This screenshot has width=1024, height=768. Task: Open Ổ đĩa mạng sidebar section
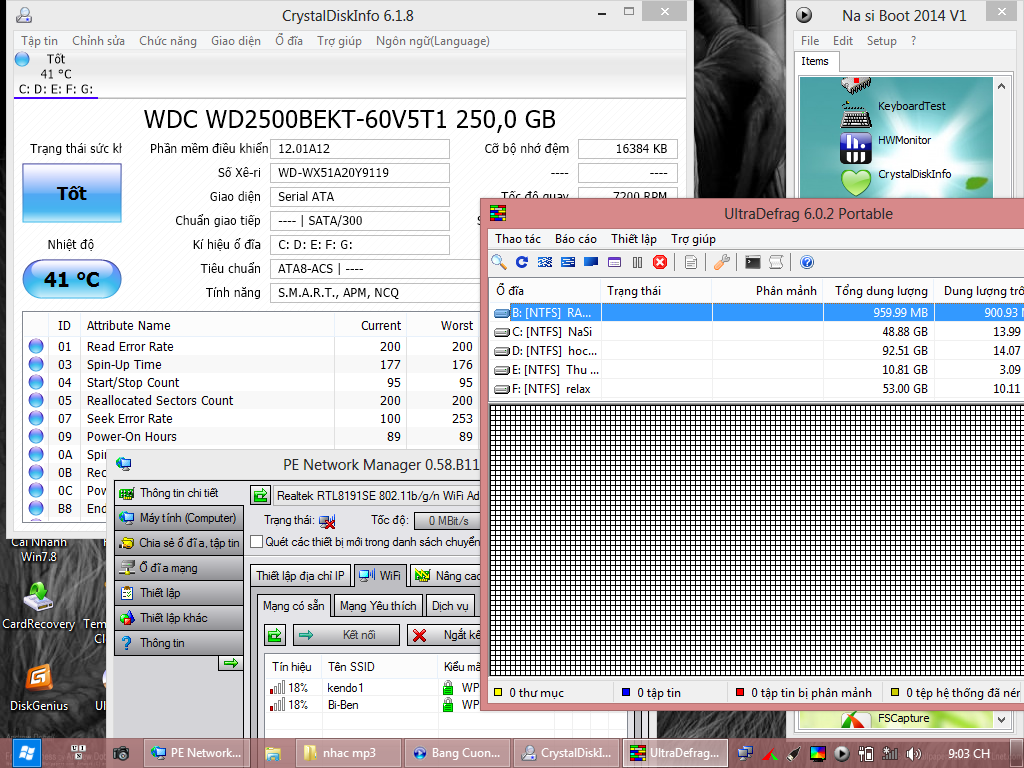(x=179, y=568)
